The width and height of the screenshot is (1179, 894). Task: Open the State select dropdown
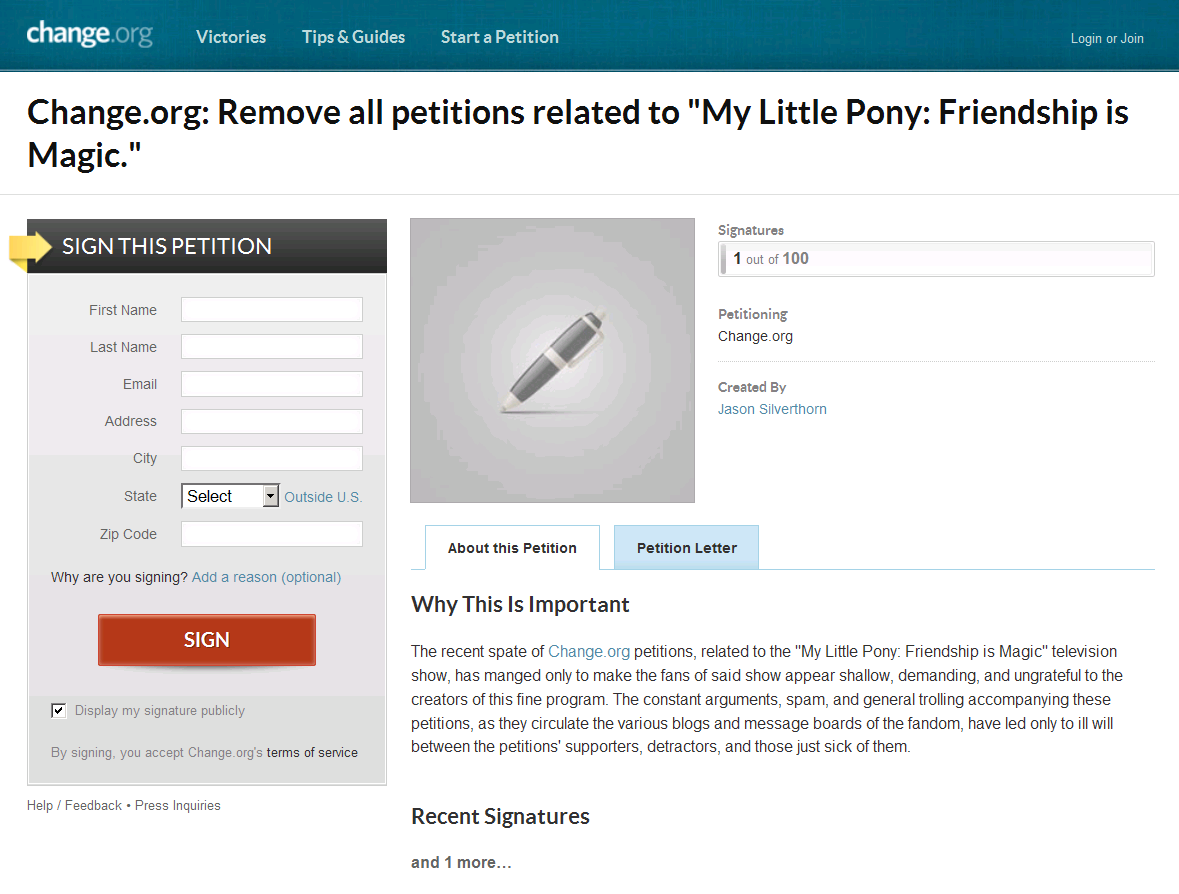click(230, 496)
